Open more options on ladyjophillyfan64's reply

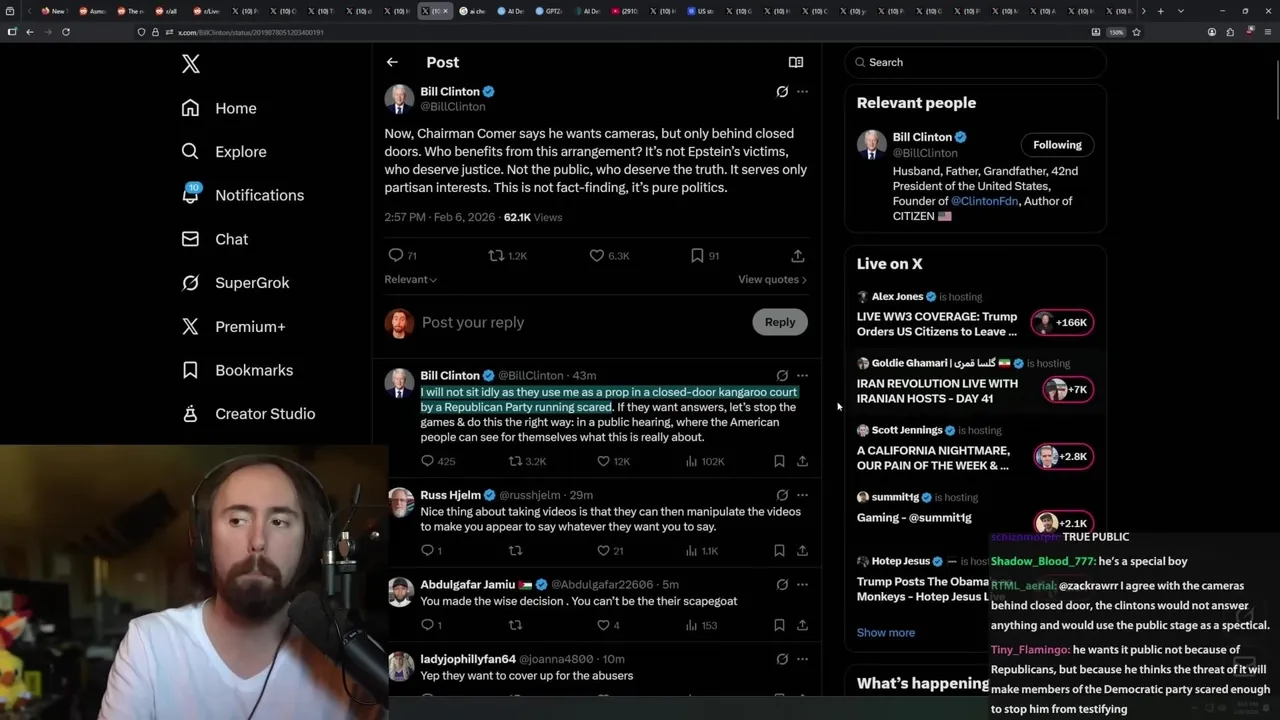point(802,659)
